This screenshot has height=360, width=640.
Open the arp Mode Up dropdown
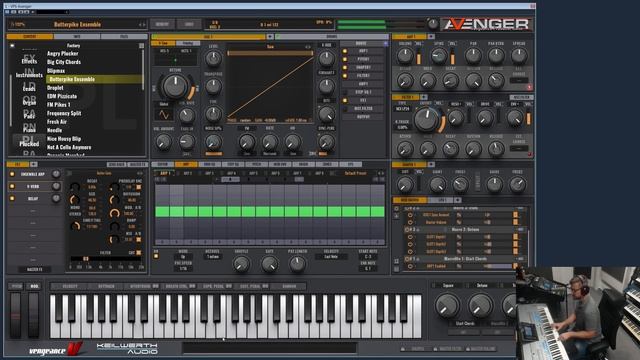pyautogui.click(x=183, y=257)
